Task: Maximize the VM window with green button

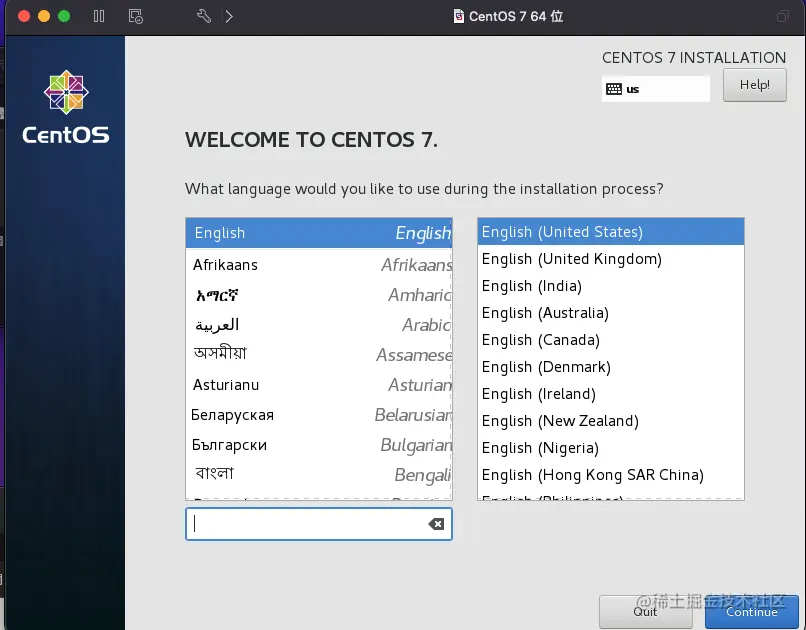Action: coord(64,16)
